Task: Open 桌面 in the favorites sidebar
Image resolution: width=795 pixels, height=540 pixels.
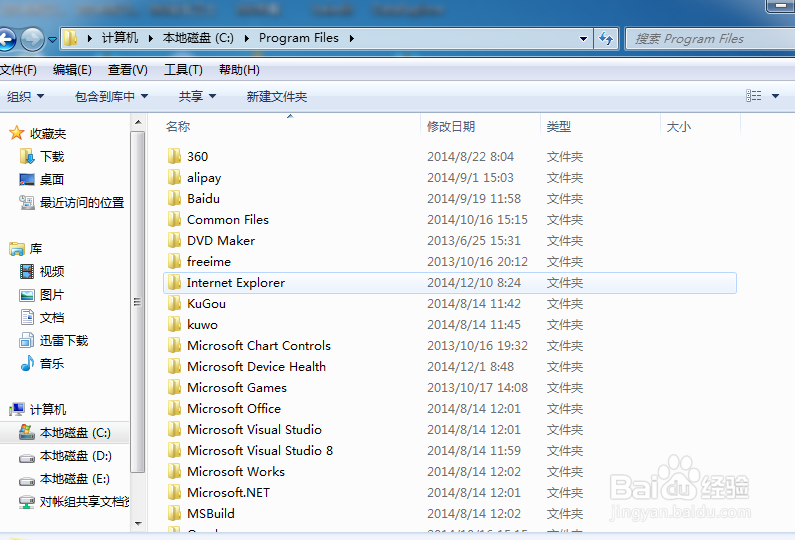Action: pos(52,179)
